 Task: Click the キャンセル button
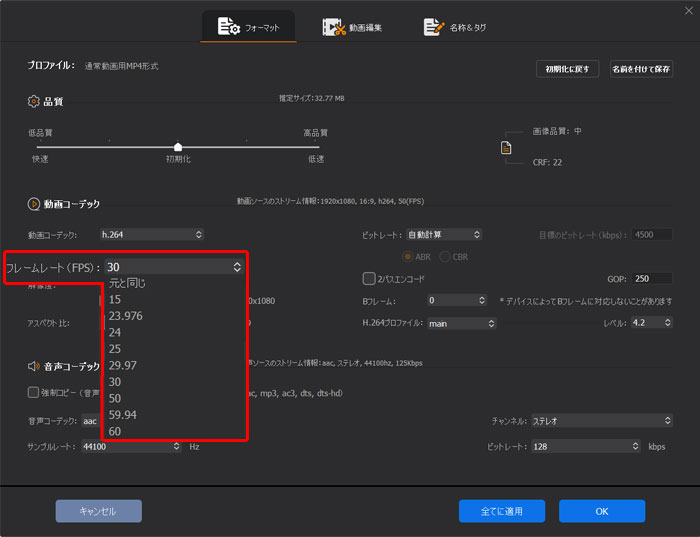[99, 511]
